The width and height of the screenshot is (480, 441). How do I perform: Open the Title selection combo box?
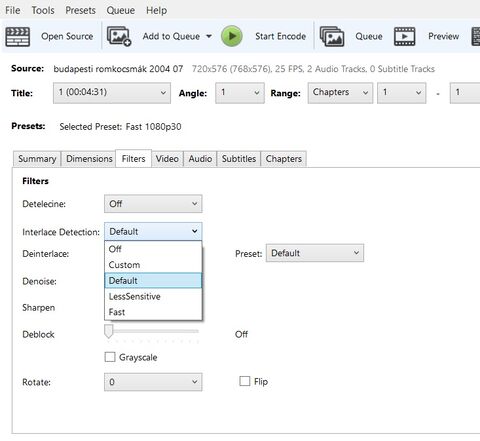click(x=112, y=93)
